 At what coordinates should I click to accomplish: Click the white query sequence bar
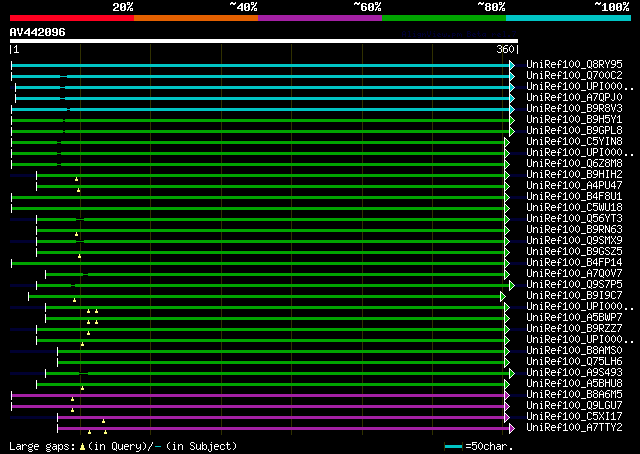click(264, 41)
